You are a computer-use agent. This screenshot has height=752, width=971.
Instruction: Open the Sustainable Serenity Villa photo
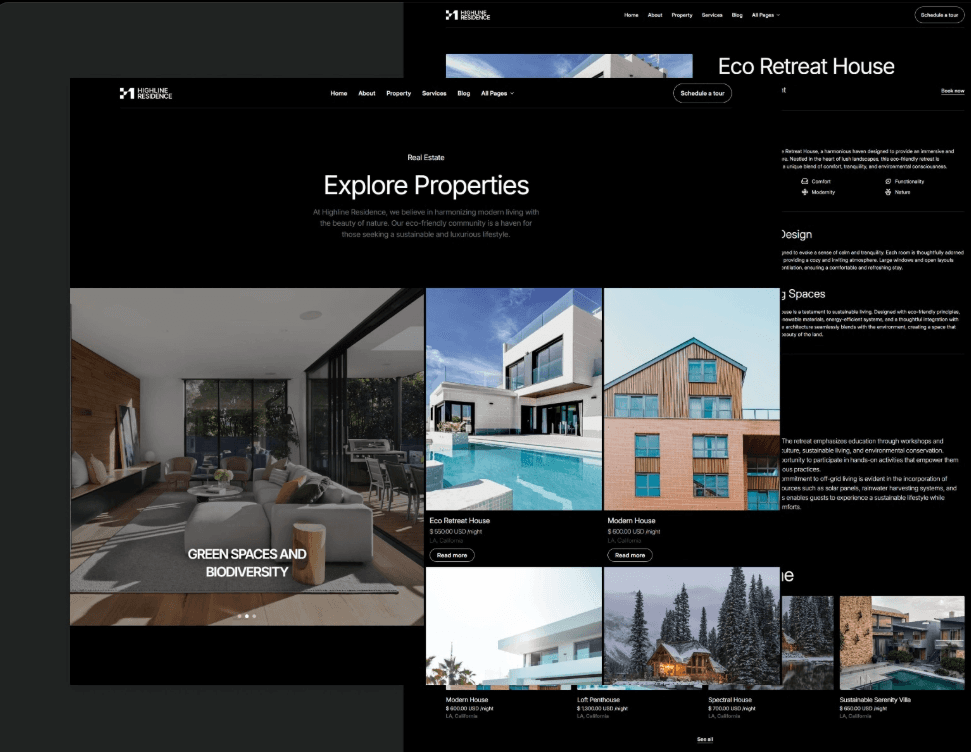[x=902, y=643]
